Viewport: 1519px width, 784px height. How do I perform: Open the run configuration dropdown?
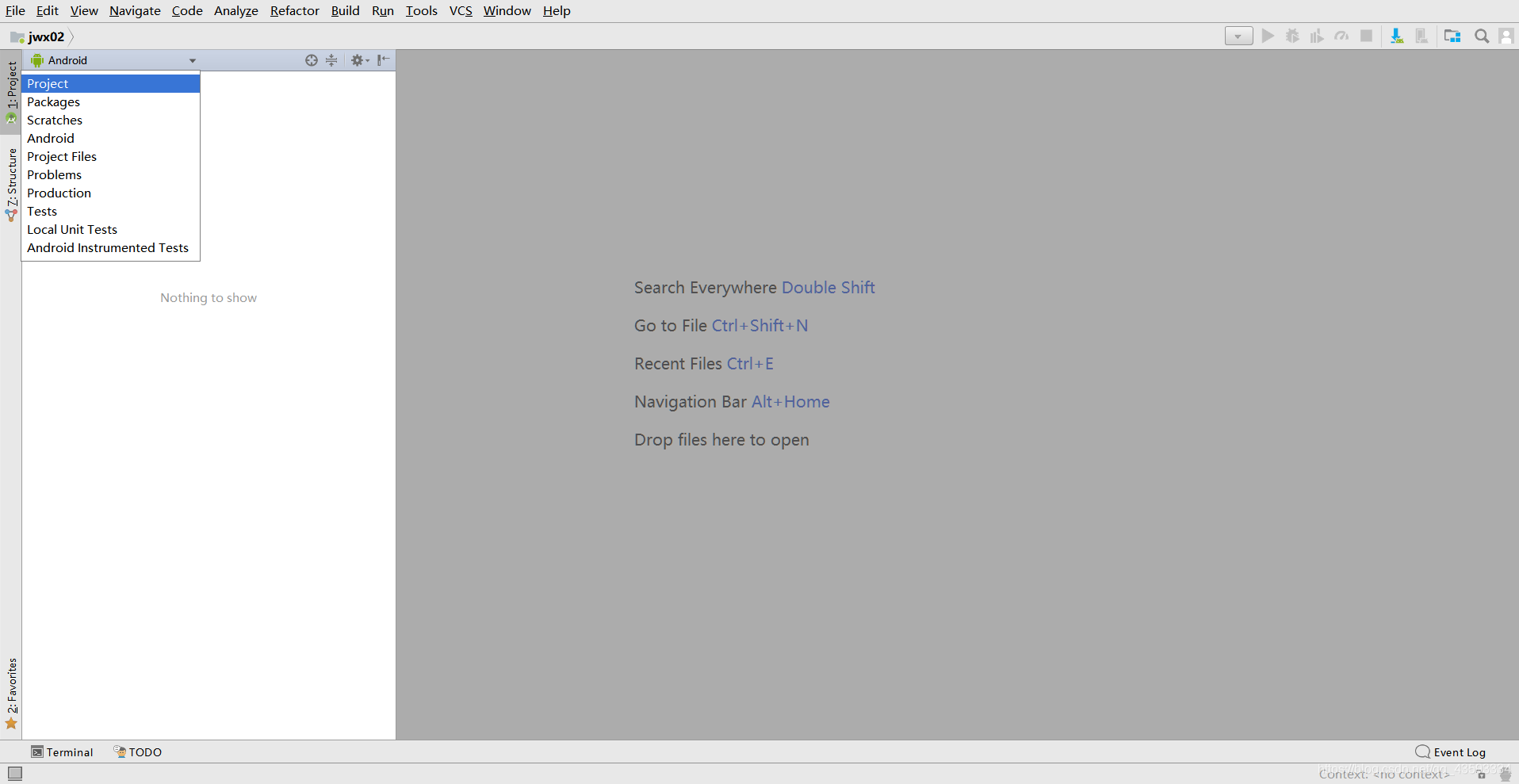[x=1238, y=36]
